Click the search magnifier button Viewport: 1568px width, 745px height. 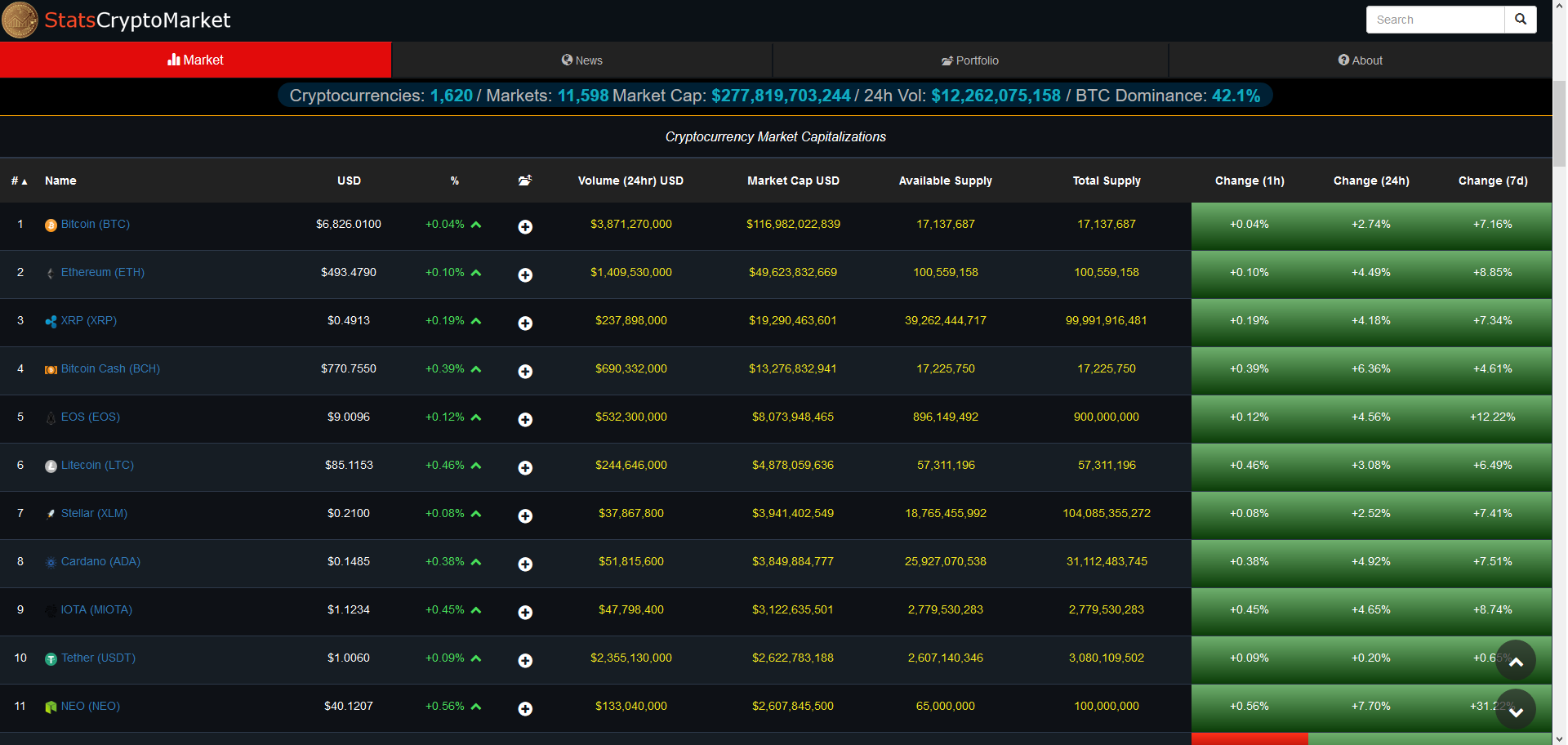click(1520, 20)
